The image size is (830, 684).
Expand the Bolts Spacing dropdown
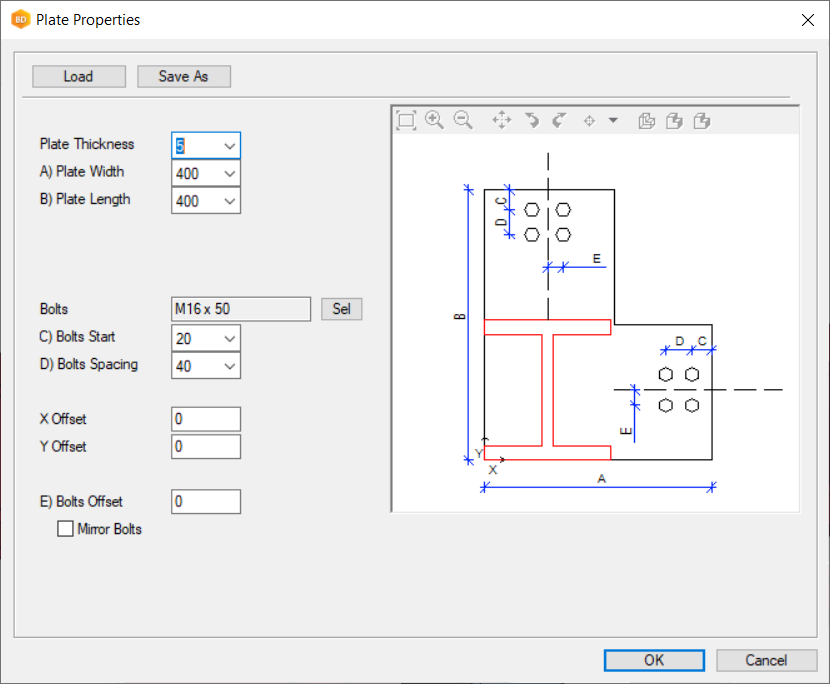coord(230,367)
